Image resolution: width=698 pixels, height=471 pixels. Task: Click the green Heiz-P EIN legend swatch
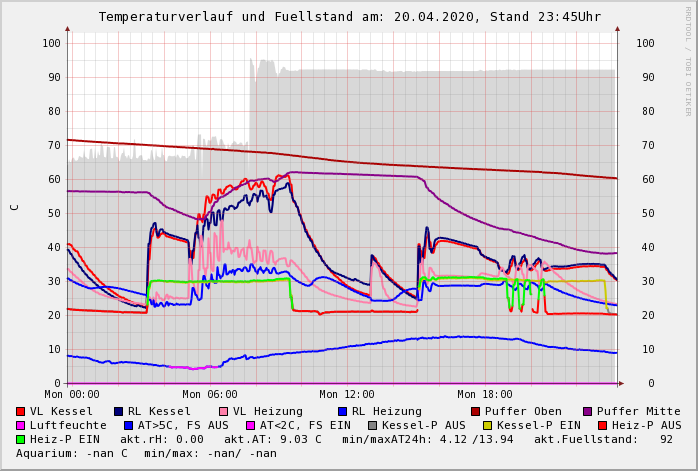click(21, 439)
